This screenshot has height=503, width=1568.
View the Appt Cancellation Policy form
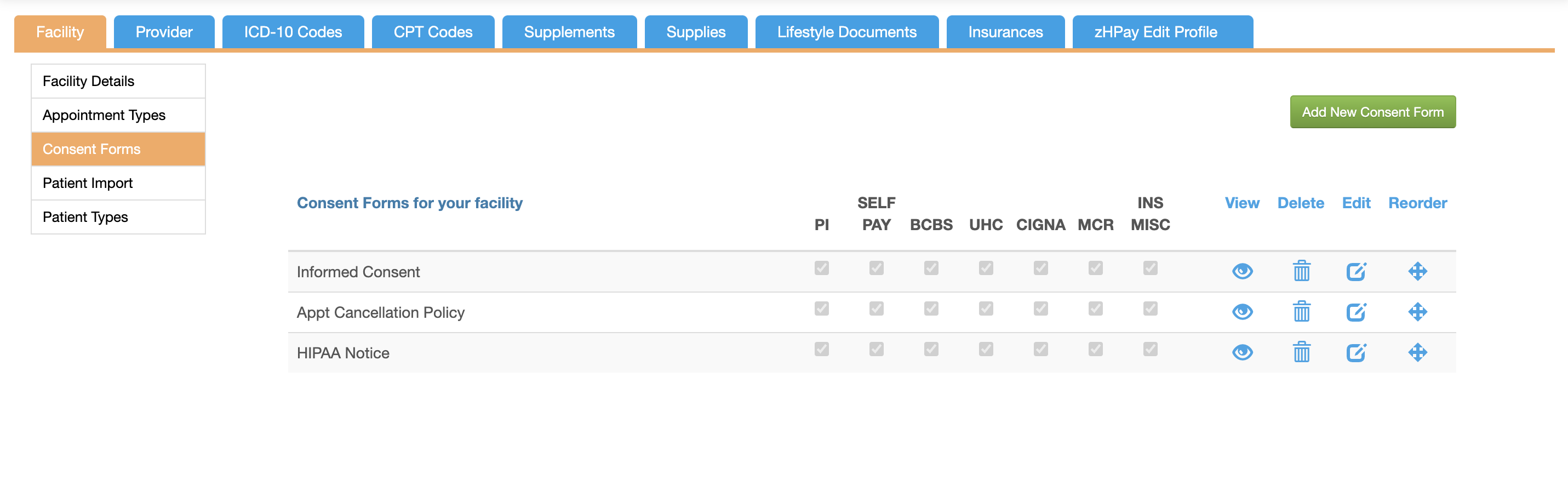pyautogui.click(x=1241, y=312)
